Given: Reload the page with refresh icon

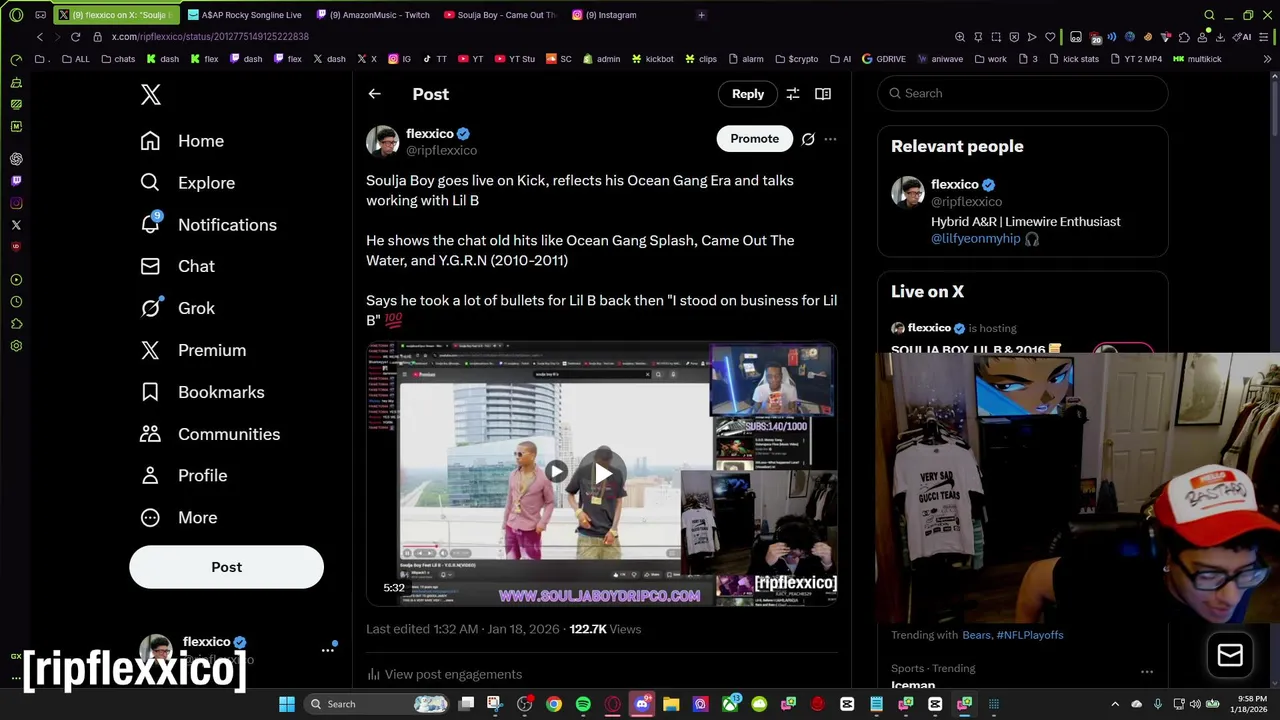Looking at the screenshot, I should [x=75, y=37].
